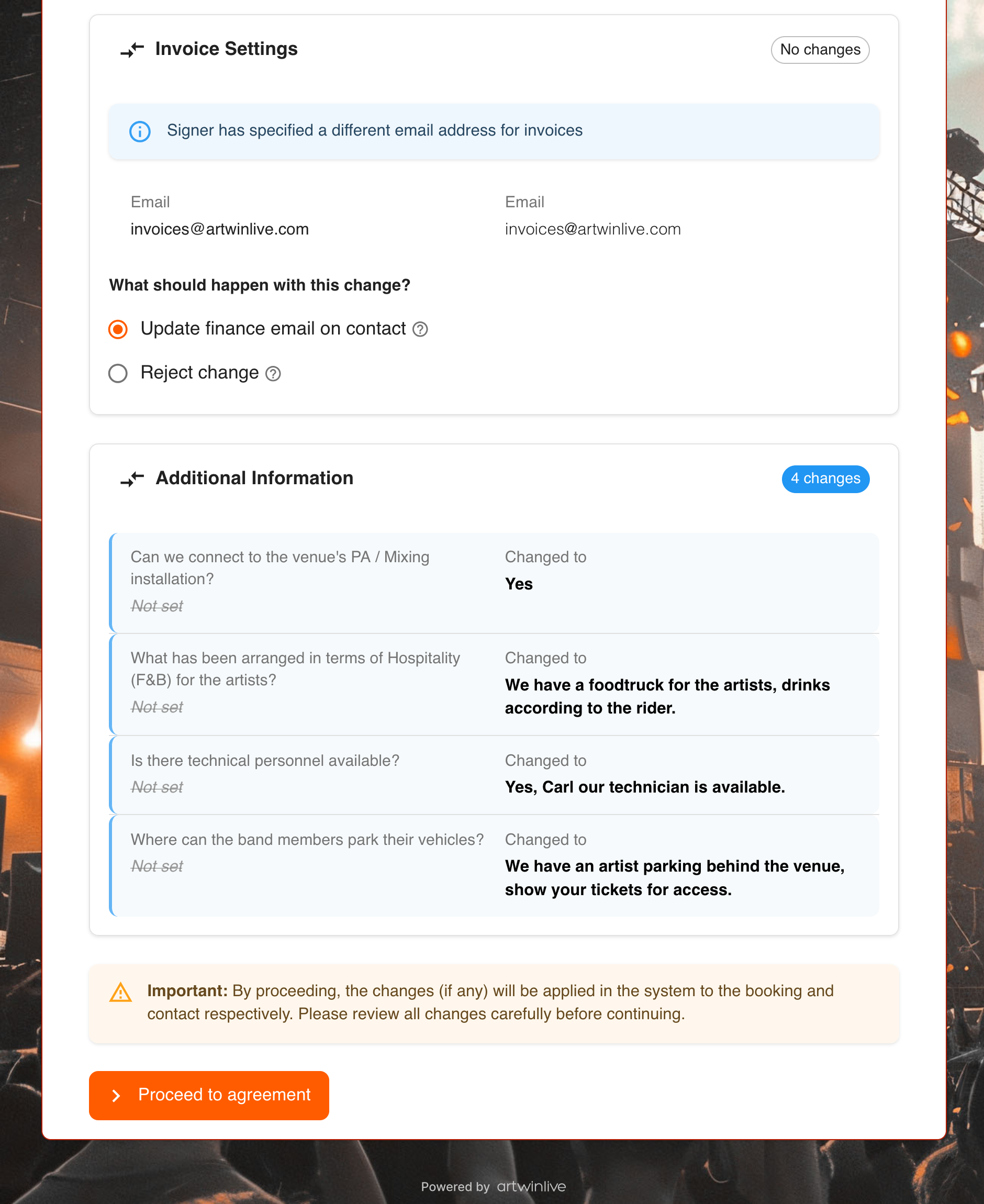Select the Reject change radio option

[x=118, y=374]
